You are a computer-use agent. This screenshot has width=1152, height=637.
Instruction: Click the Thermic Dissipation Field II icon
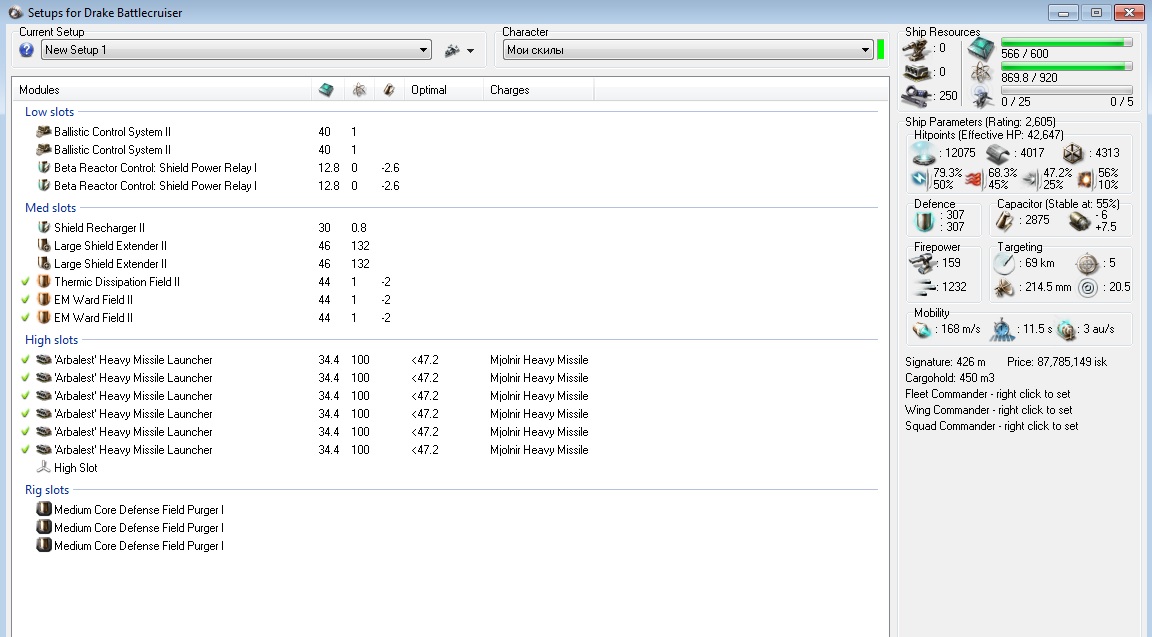click(43, 281)
